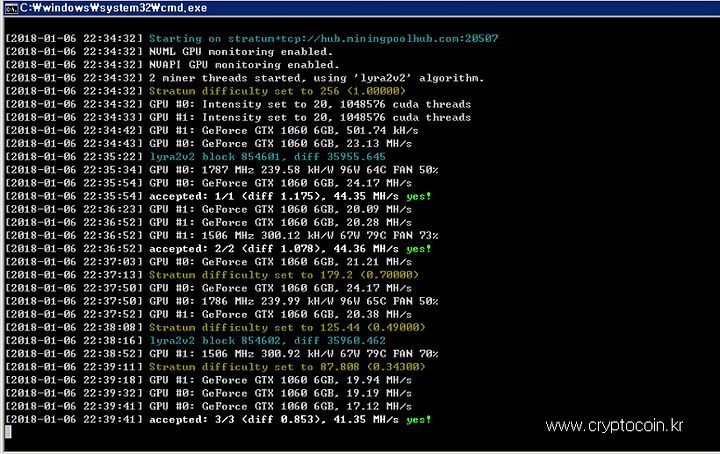
Task: Click the '2 miner threads started' line
Action: point(245,78)
